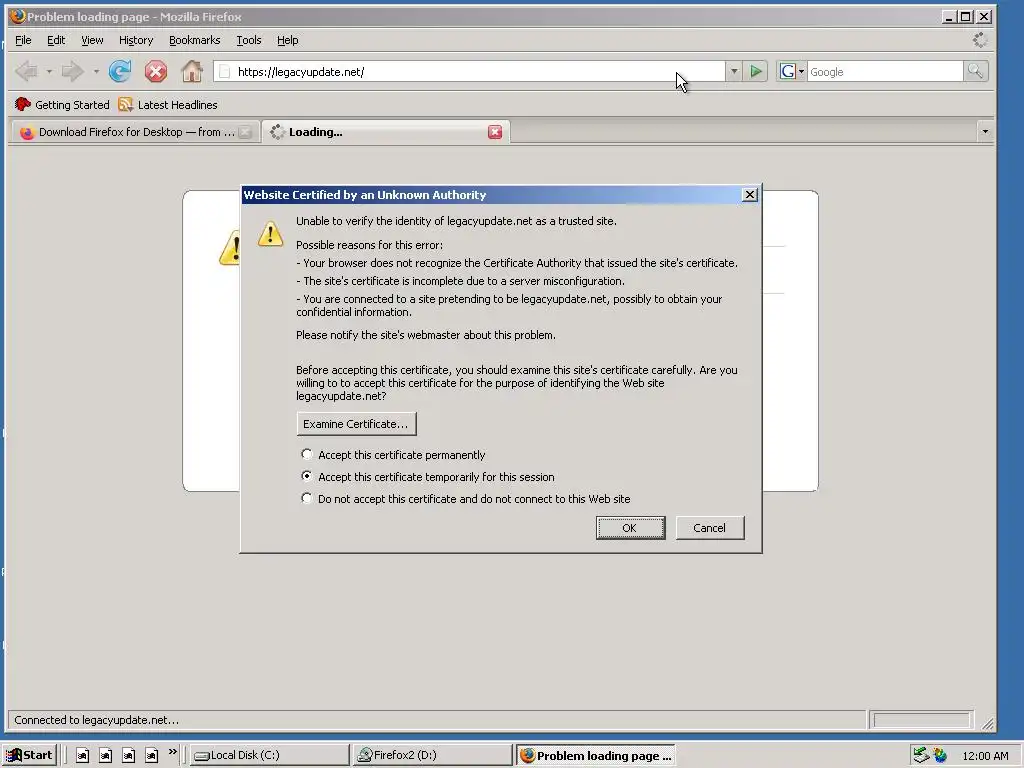This screenshot has height=768, width=1024.
Task: Open the Start menu
Action: [29, 755]
